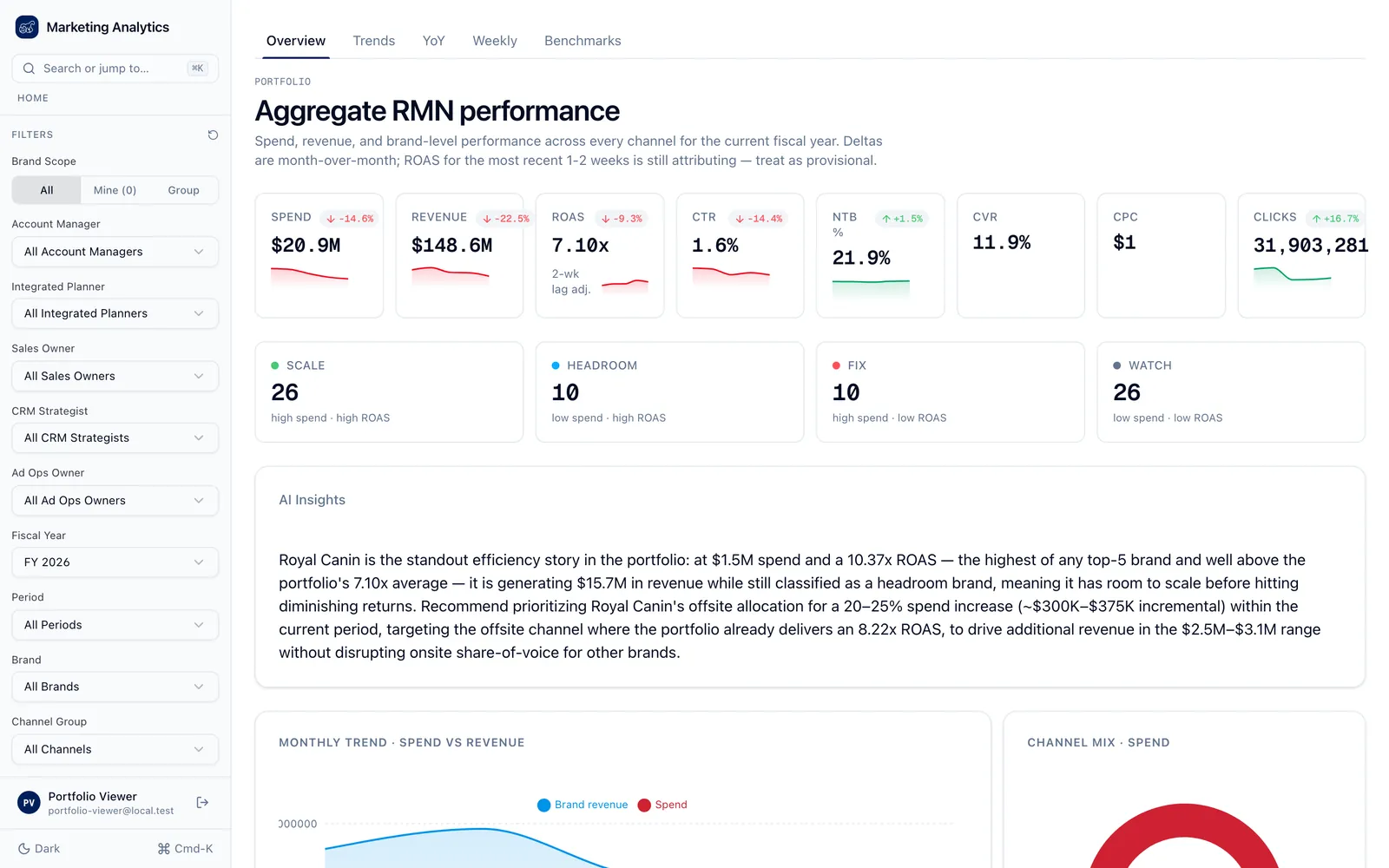The height and width of the screenshot is (868, 1389).
Task: Click the portfolio-viewer@local.test email
Action: pyautogui.click(x=111, y=811)
